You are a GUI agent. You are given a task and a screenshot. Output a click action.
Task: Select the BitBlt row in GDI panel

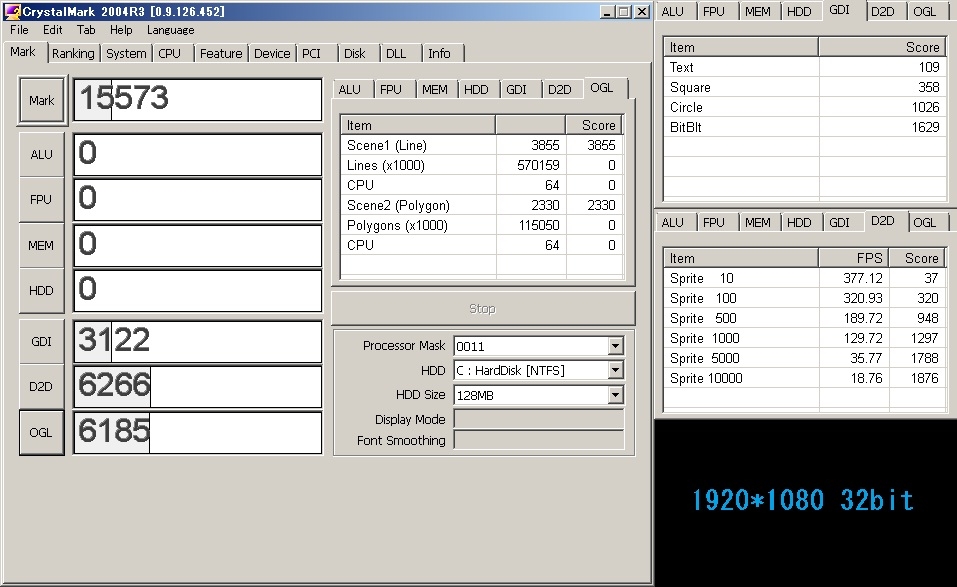click(x=804, y=128)
